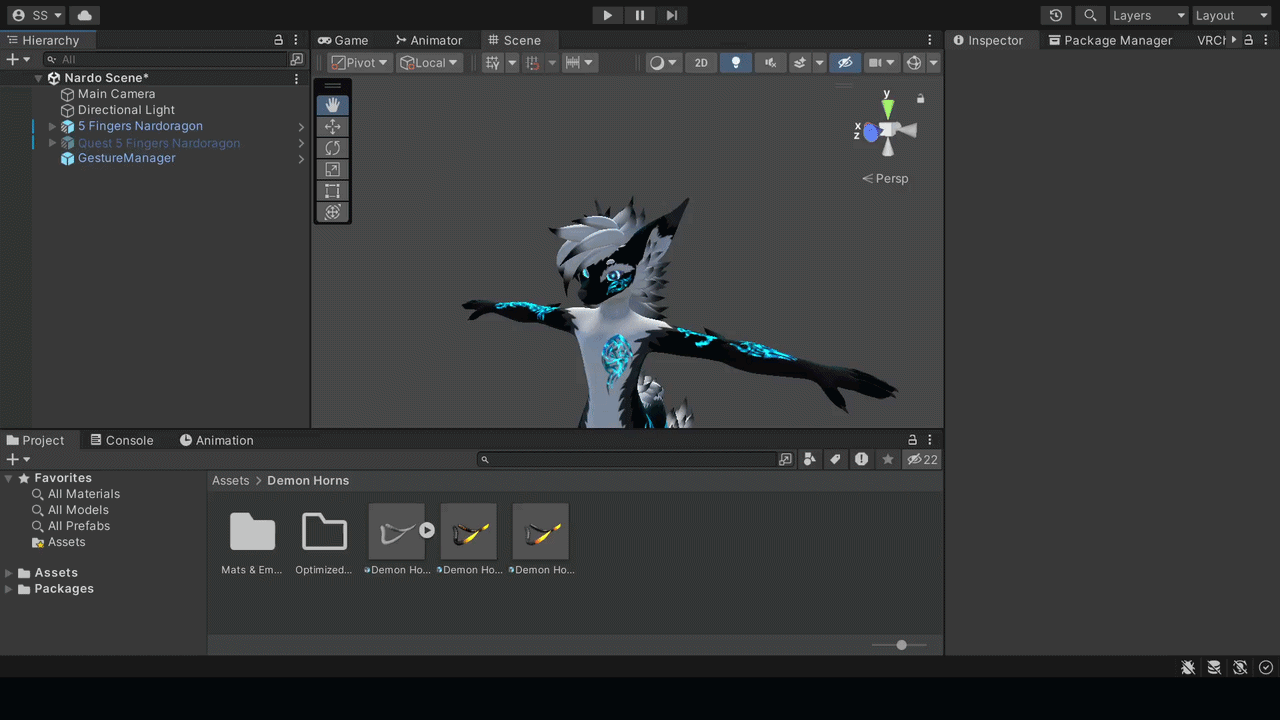Toggle scene effects button
The image size is (1280, 720).
point(800,63)
